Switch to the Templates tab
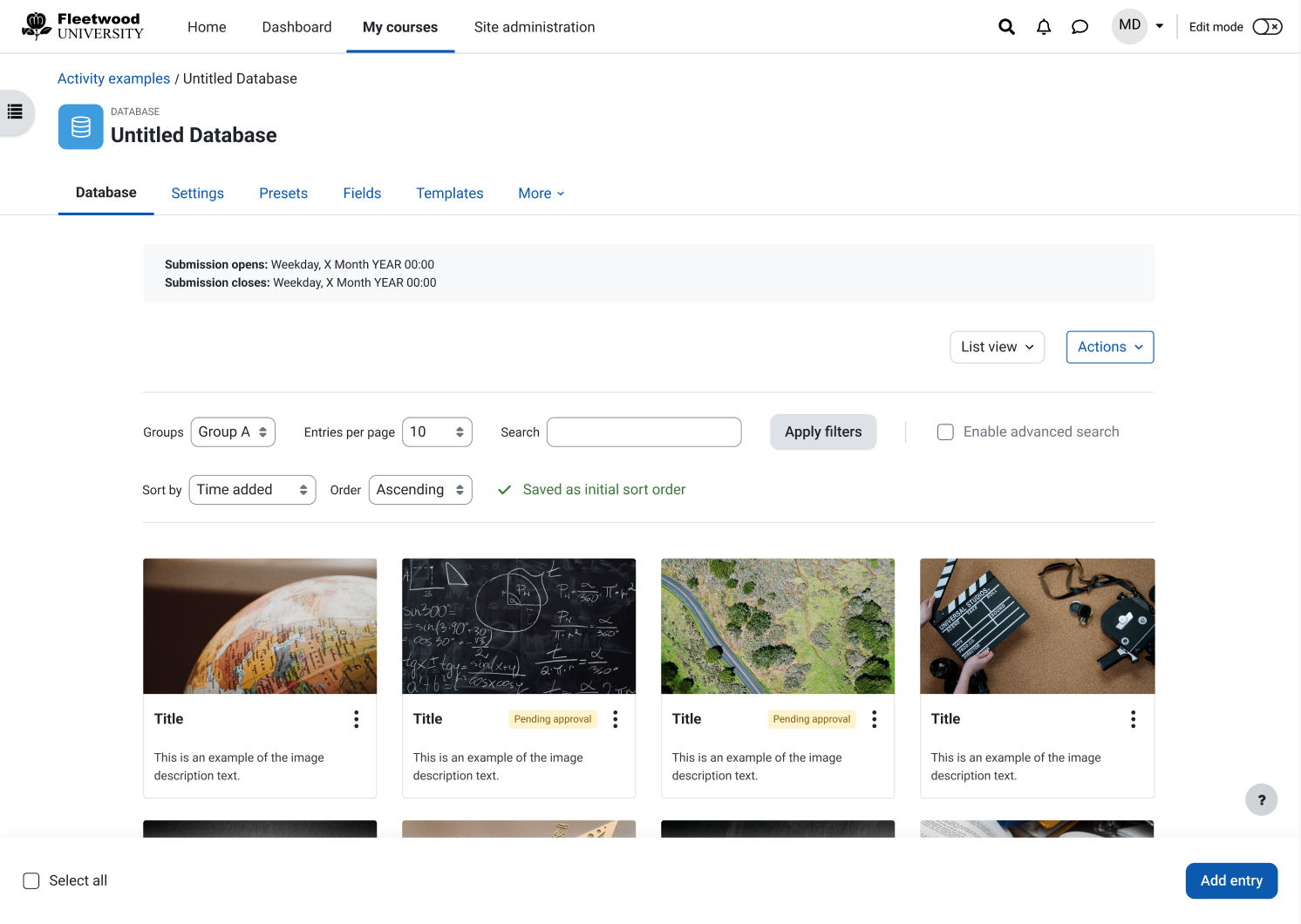1301x924 pixels. (x=450, y=194)
